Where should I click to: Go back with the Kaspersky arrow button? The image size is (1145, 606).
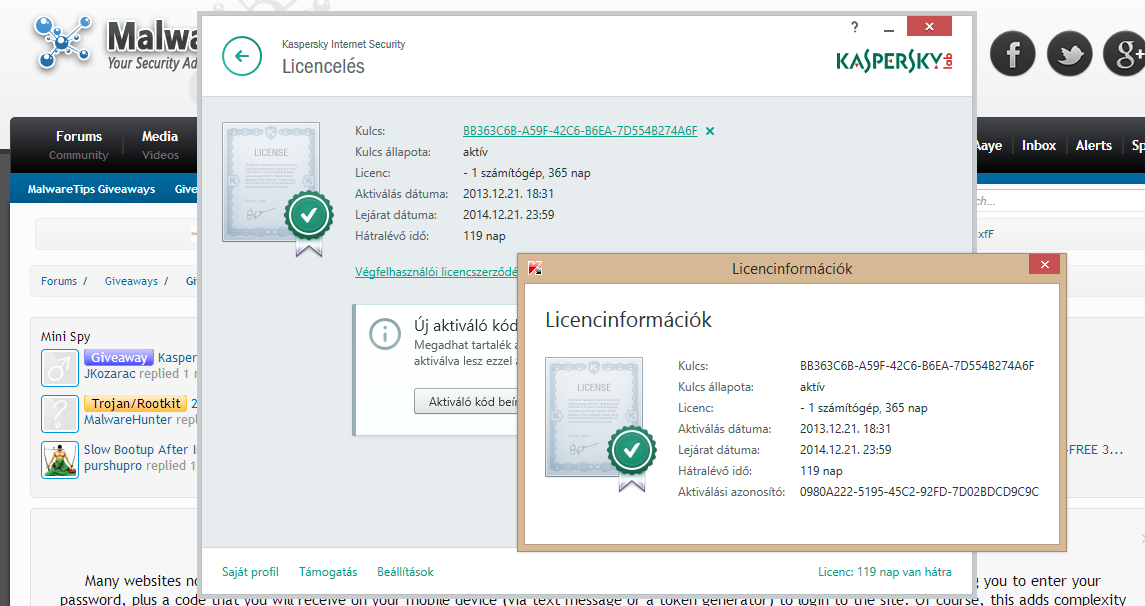click(x=242, y=56)
